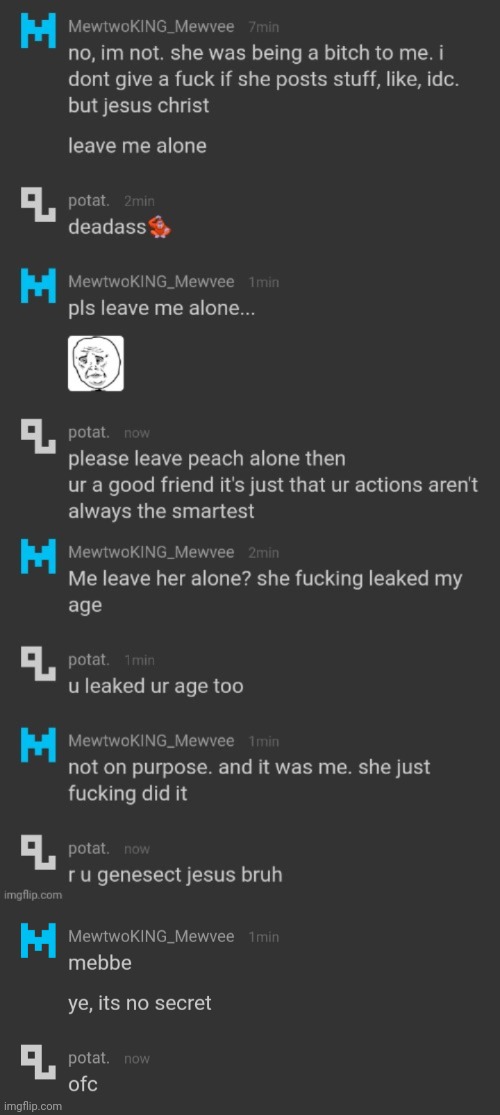Image resolution: width=500 pixels, height=1115 pixels.
Task: Open the potat. username above "deadass"
Action: click(88, 201)
